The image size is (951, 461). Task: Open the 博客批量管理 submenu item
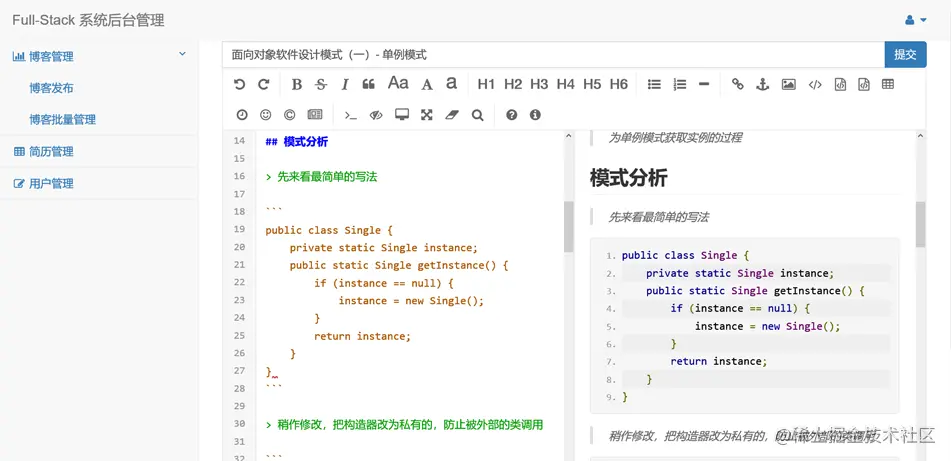pos(62,120)
